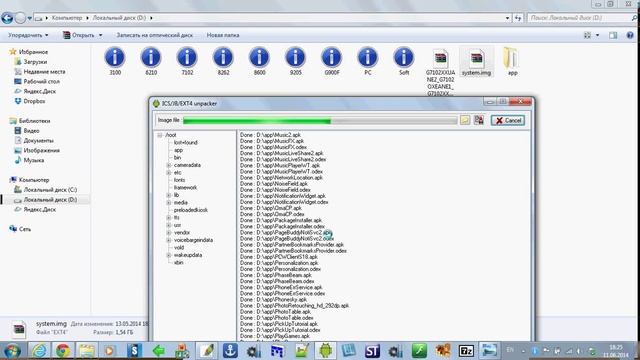Select the vold tree folder
The image size is (640, 360).
point(179,247)
